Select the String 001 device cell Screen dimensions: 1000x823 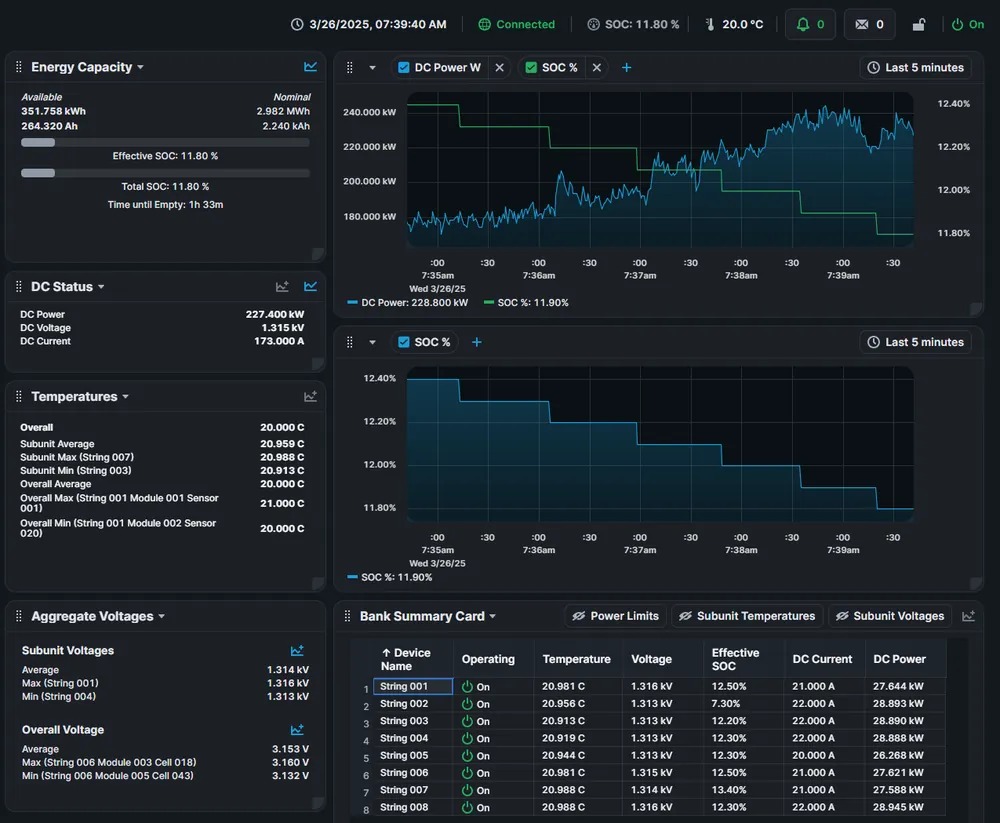pos(413,686)
